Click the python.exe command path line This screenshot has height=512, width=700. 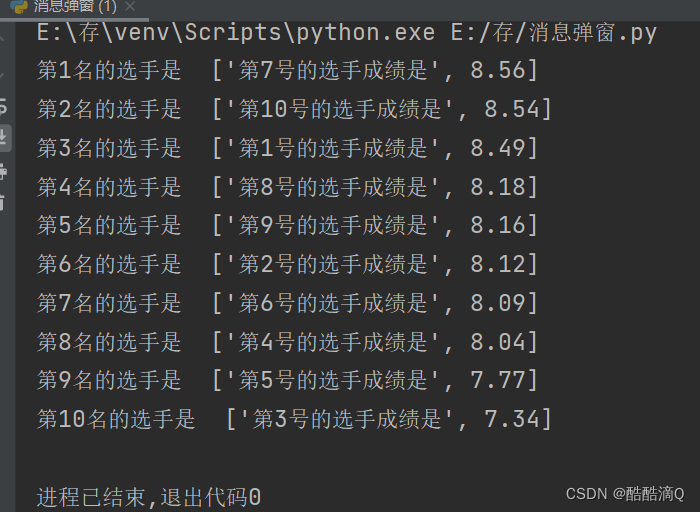pyautogui.click(x=346, y=33)
